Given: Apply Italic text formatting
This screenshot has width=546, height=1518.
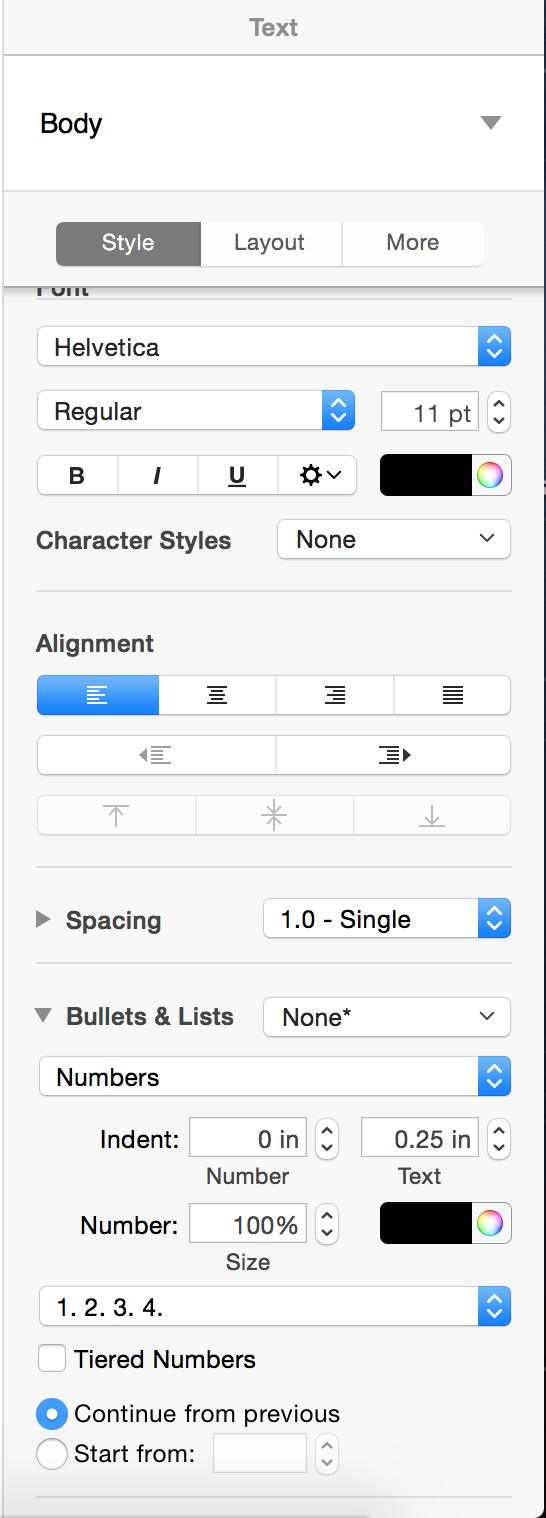Looking at the screenshot, I should coord(157,476).
